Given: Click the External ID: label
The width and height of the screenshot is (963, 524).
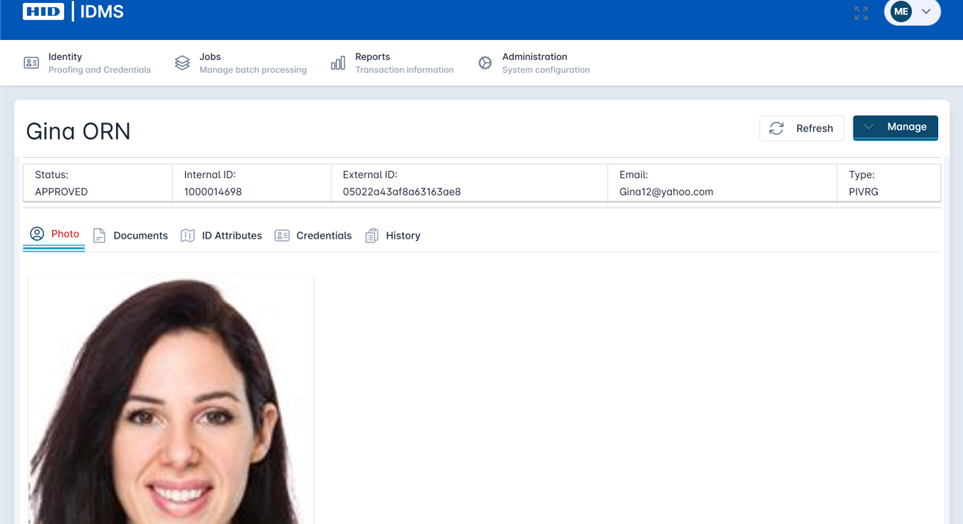Looking at the screenshot, I should point(370,174).
